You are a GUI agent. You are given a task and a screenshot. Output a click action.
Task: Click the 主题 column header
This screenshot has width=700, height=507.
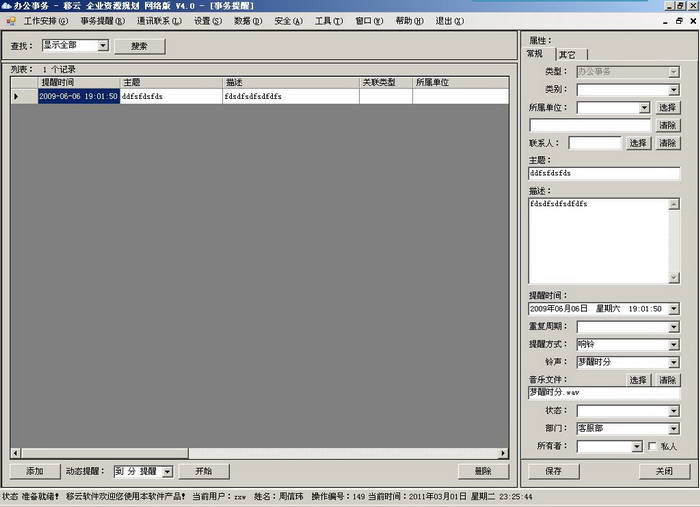171,83
